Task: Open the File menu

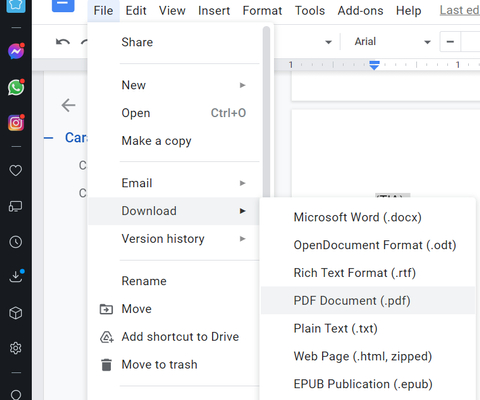Action: pyautogui.click(x=103, y=11)
